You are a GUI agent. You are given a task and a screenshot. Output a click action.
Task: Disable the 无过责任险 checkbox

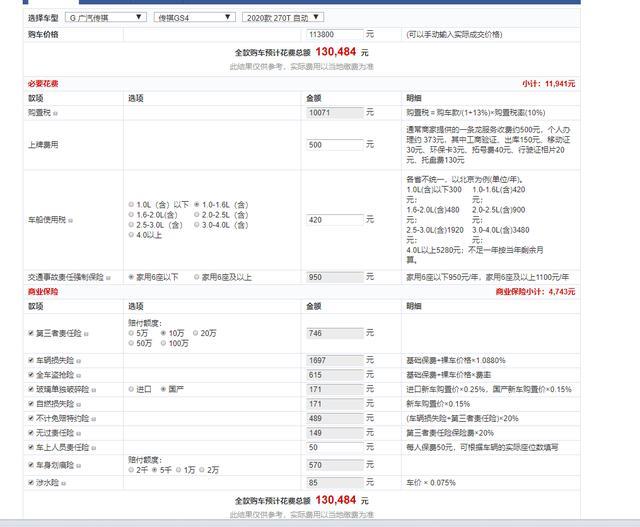pyautogui.click(x=31, y=433)
